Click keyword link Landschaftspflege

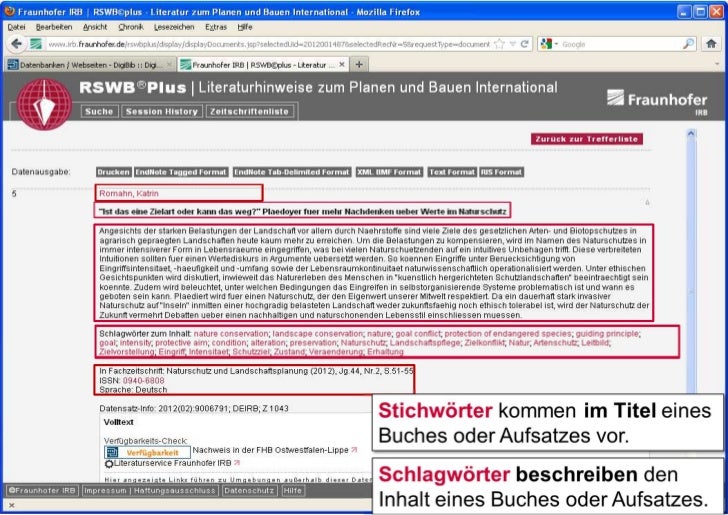[425, 343]
